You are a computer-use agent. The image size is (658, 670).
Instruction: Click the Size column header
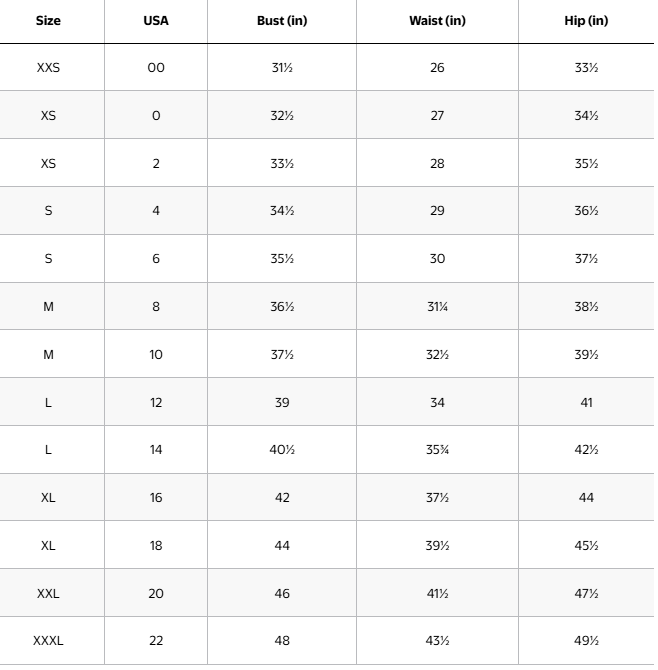pyautogui.click(x=48, y=21)
